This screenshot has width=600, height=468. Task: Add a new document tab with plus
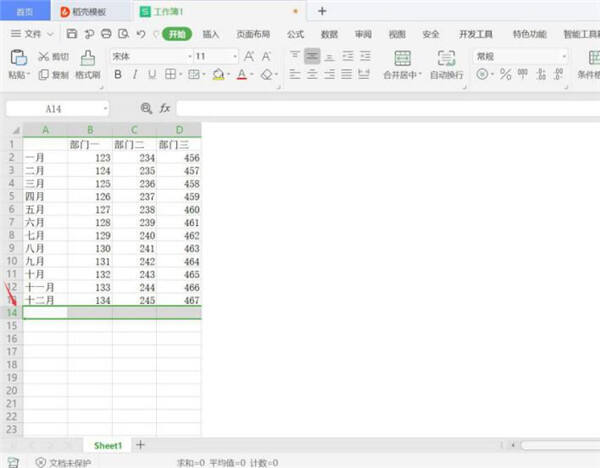point(322,11)
